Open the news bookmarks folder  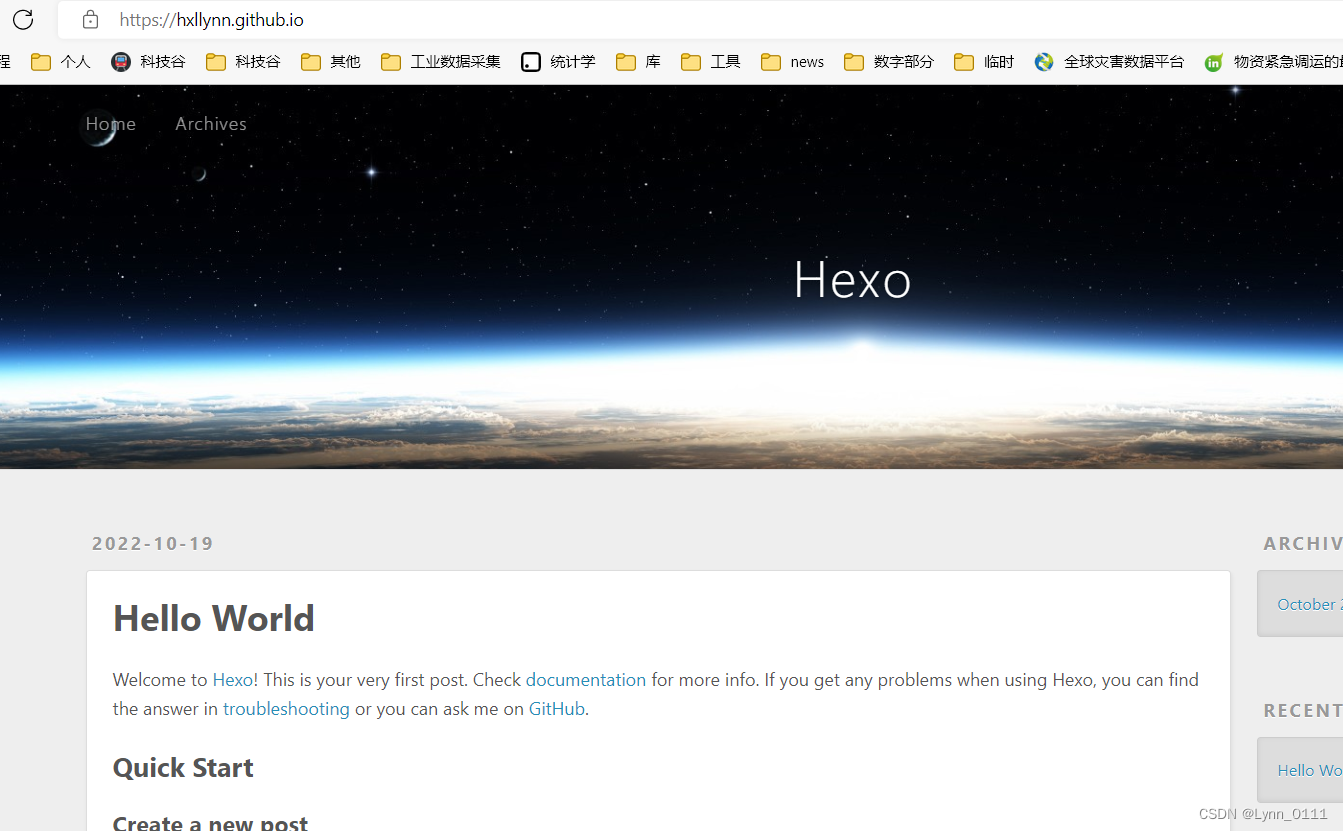(793, 62)
